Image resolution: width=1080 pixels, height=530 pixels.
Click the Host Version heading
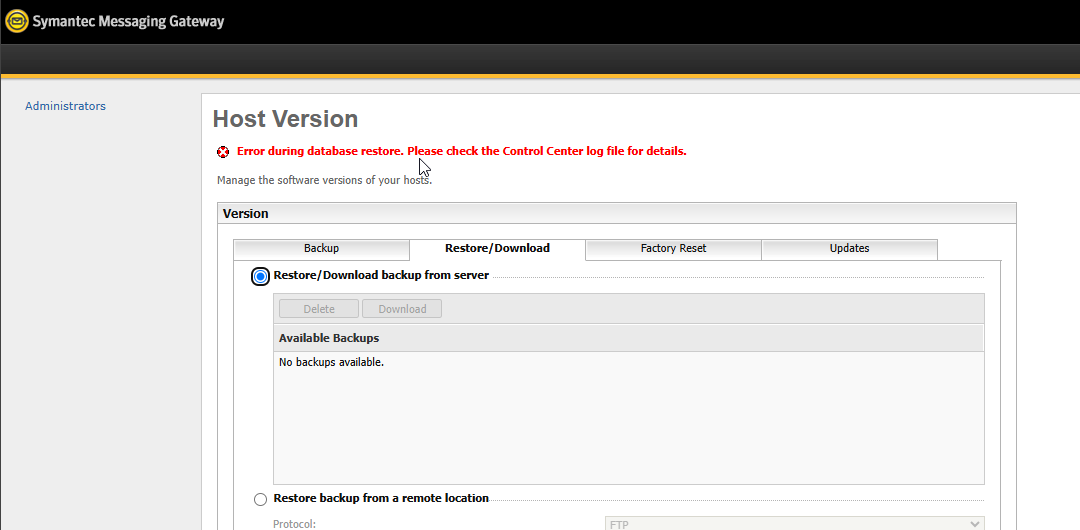285,119
